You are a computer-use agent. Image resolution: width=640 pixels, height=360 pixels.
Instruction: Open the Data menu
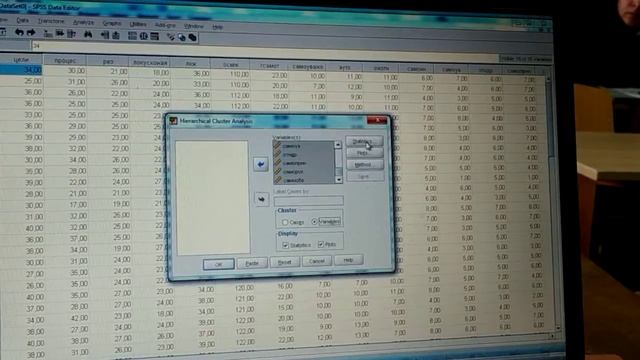(x=23, y=20)
